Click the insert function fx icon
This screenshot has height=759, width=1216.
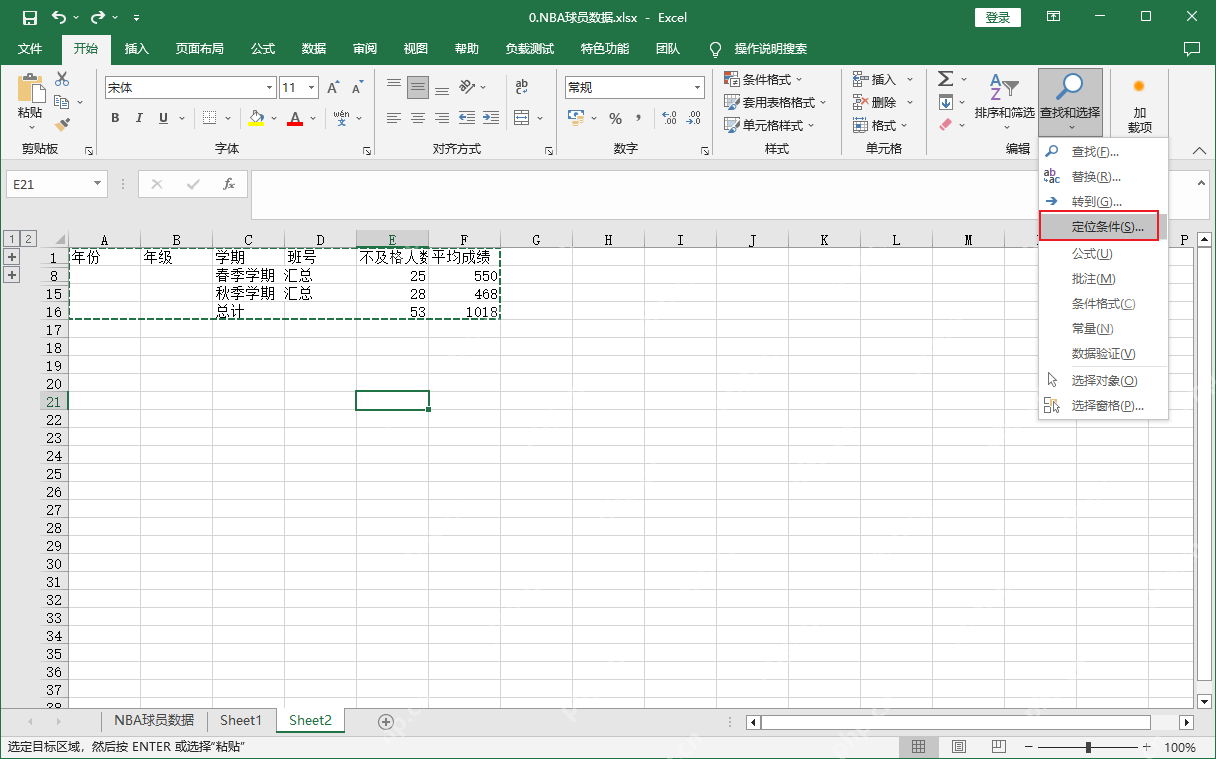pos(229,184)
